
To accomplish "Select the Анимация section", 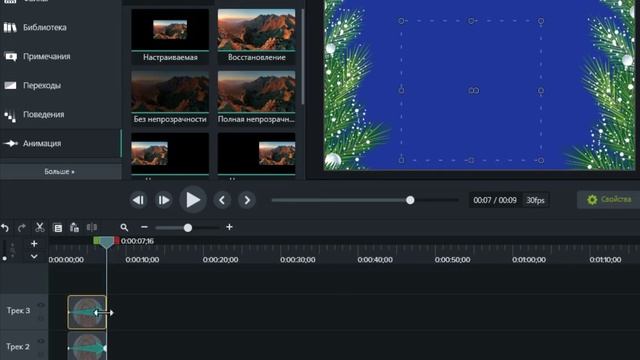I will point(60,143).
